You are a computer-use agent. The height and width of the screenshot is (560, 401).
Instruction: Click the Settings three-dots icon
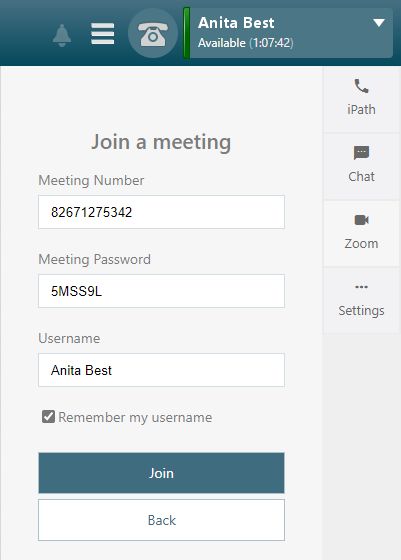pyautogui.click(x=361, y=287)
